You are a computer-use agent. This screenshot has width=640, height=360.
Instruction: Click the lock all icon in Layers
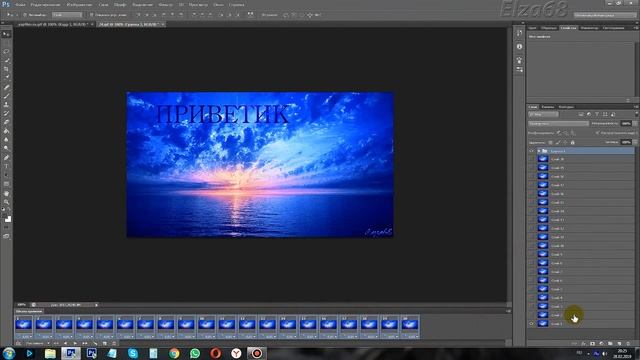coord(572,142)
